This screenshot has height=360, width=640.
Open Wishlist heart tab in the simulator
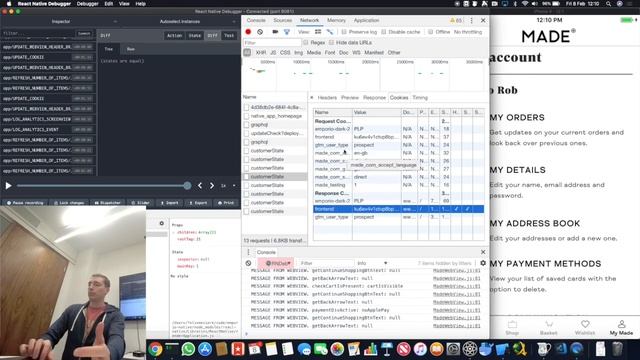[x=585, y=328]
